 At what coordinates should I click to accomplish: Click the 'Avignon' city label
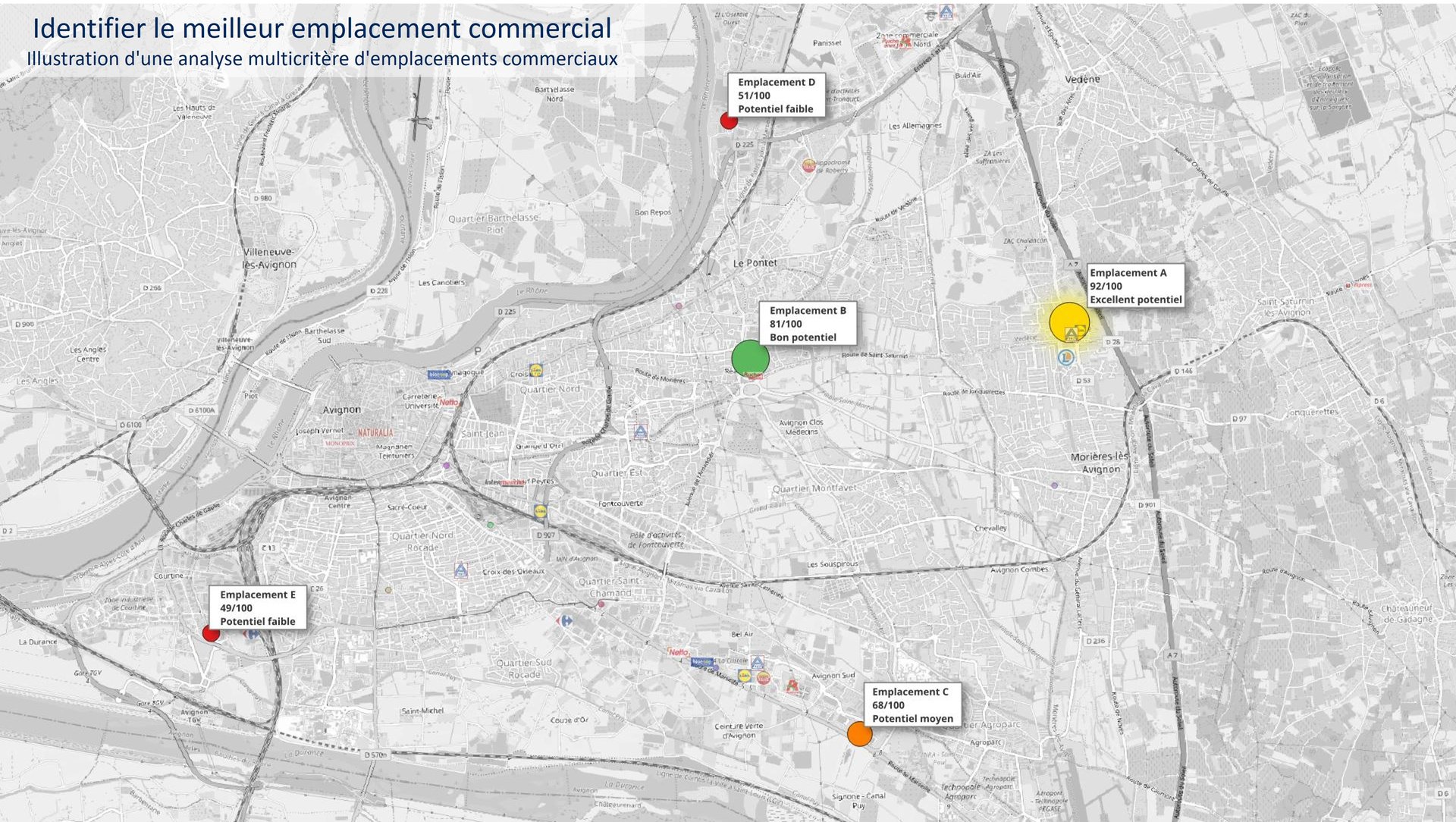coord(342,409)
